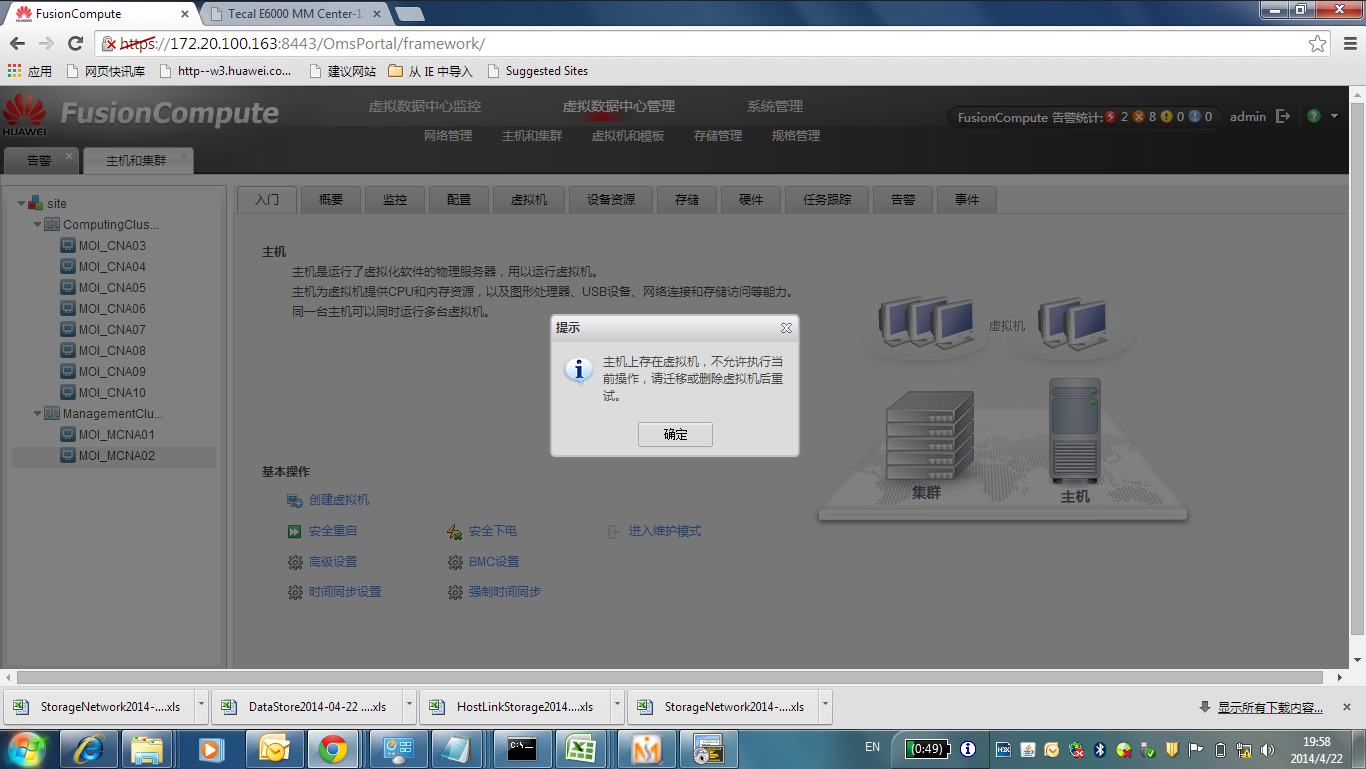Open the 事件 tab
This screenshot has height=769, width=1366.
click(967, 200)
